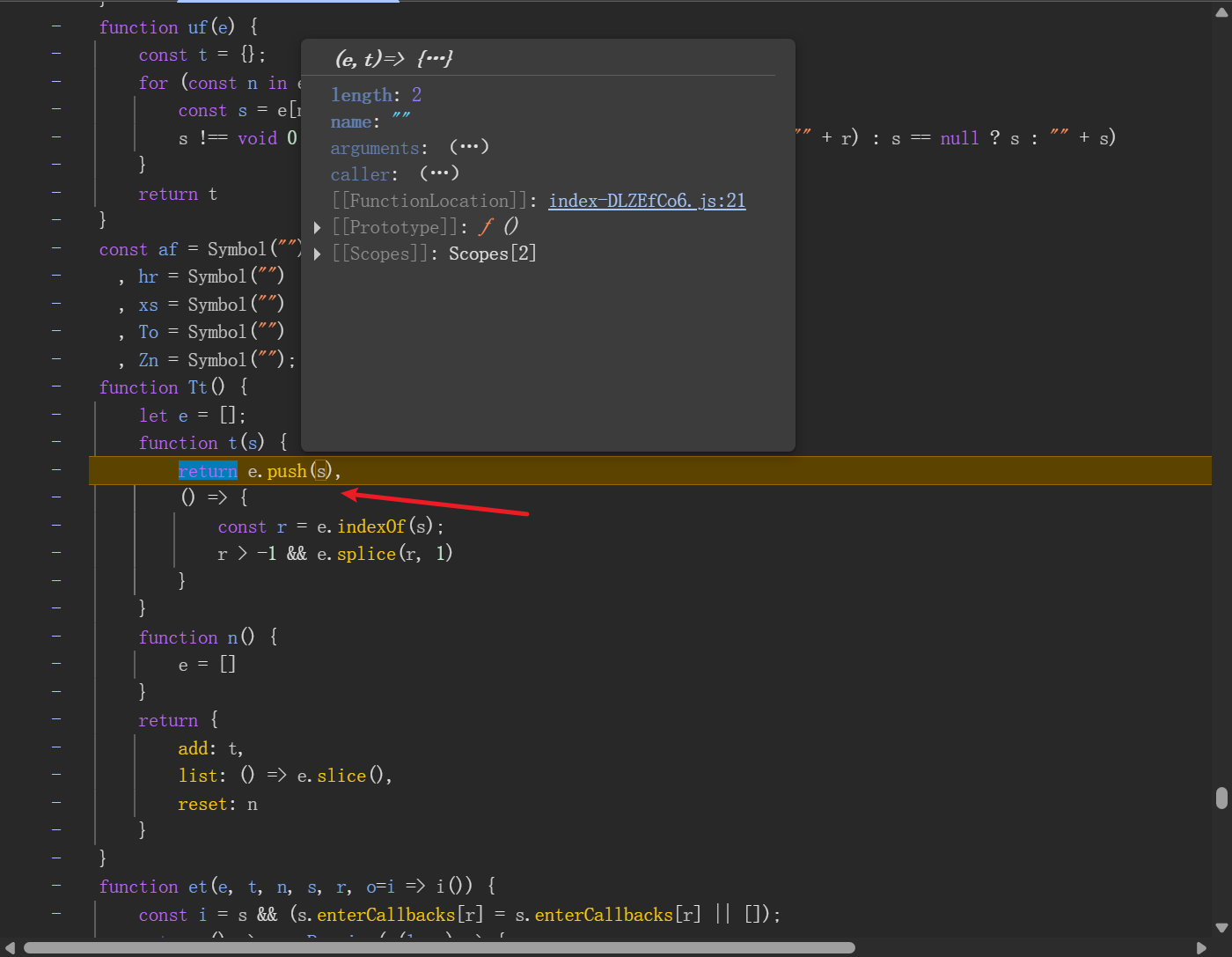The width and height of the screenshot is (1232, 957).
Task: Click gutter dash beside 'let e = []' line
Action: tap(56, 415)
